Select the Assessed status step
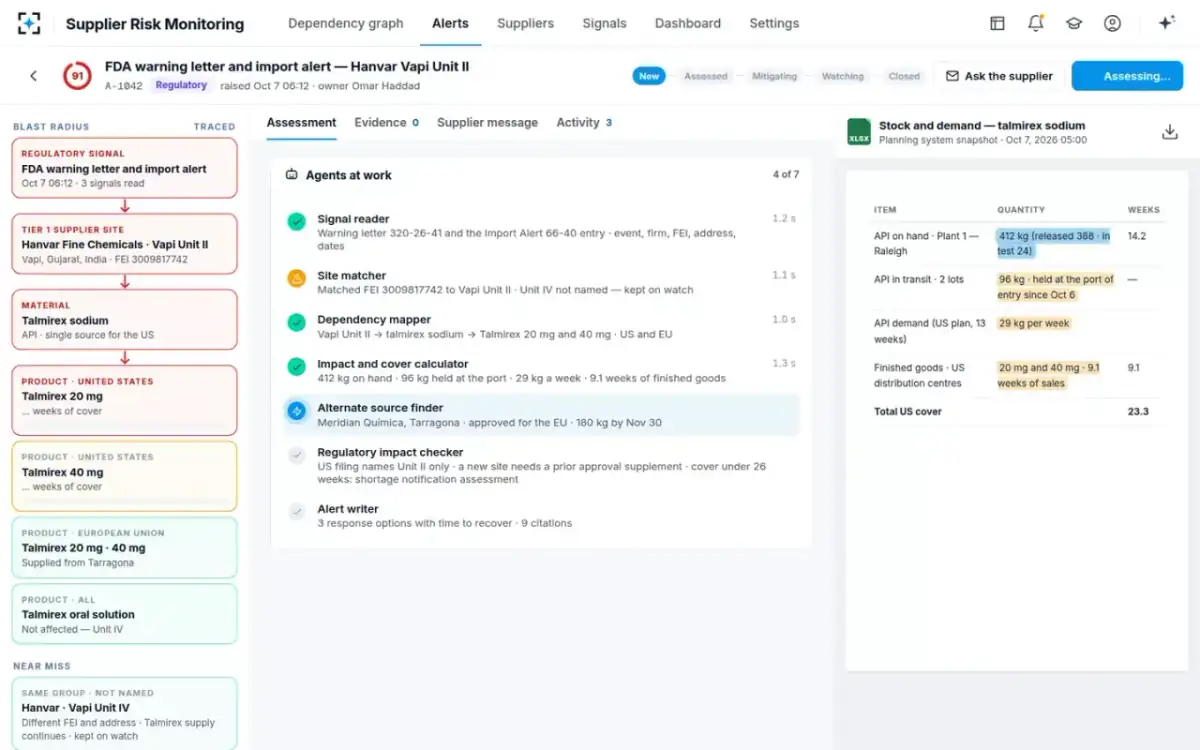1200x750 pixels. click(x=706, y=76)
